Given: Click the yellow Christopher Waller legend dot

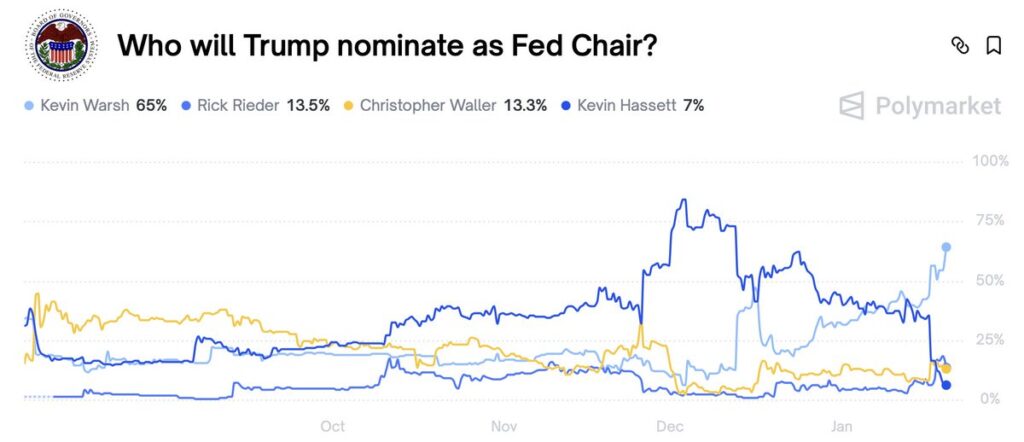Looking at the screenshot, I should coord(349,104).
